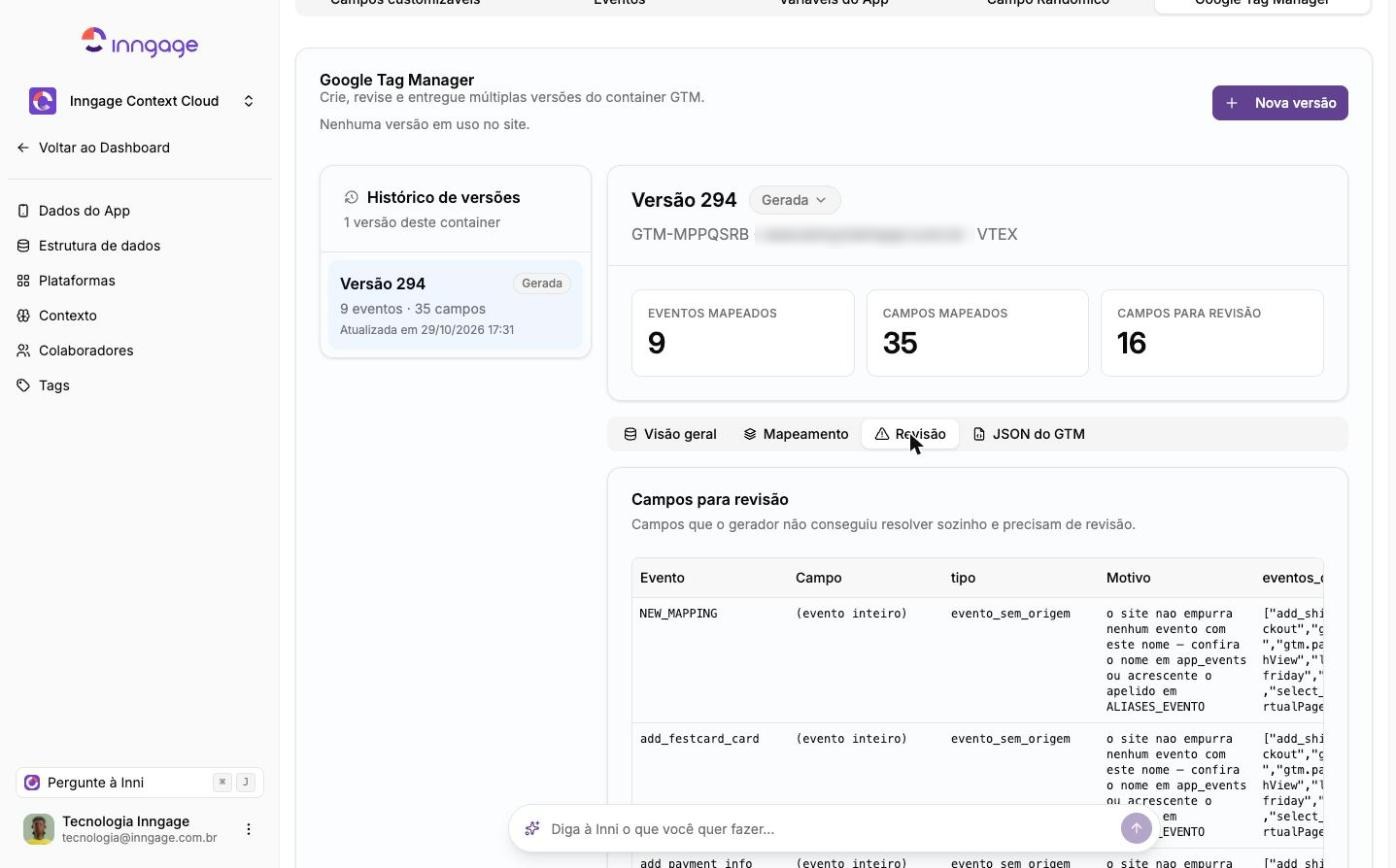Click the tipo column header
Image resolution: width=1396 pixels, height=868 pixels.
963,578
